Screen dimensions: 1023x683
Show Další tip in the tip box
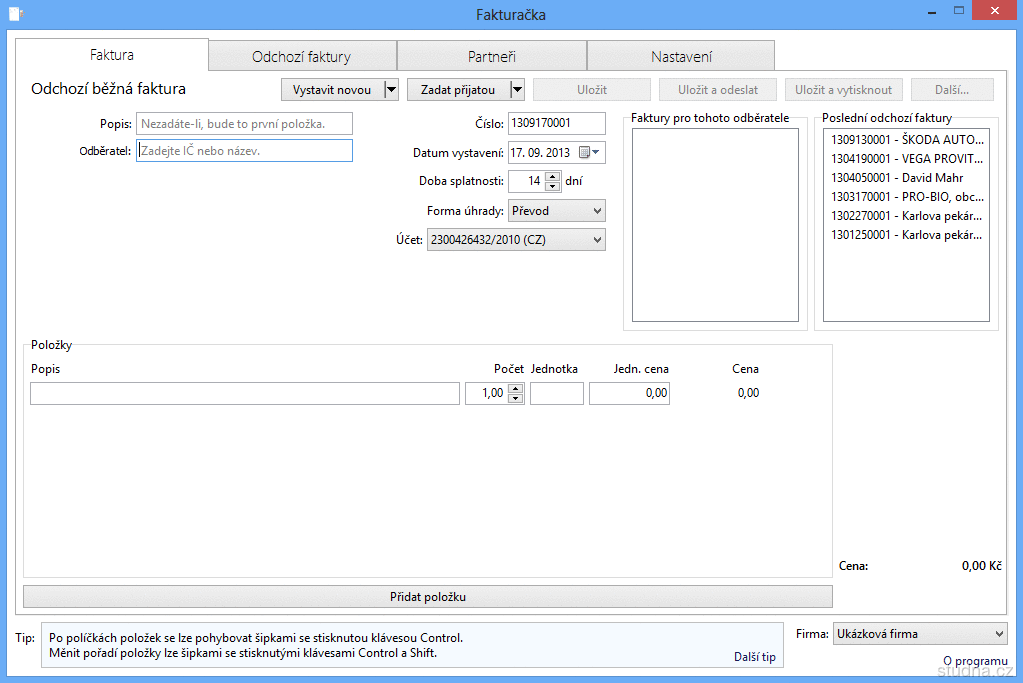pos(754,657)
